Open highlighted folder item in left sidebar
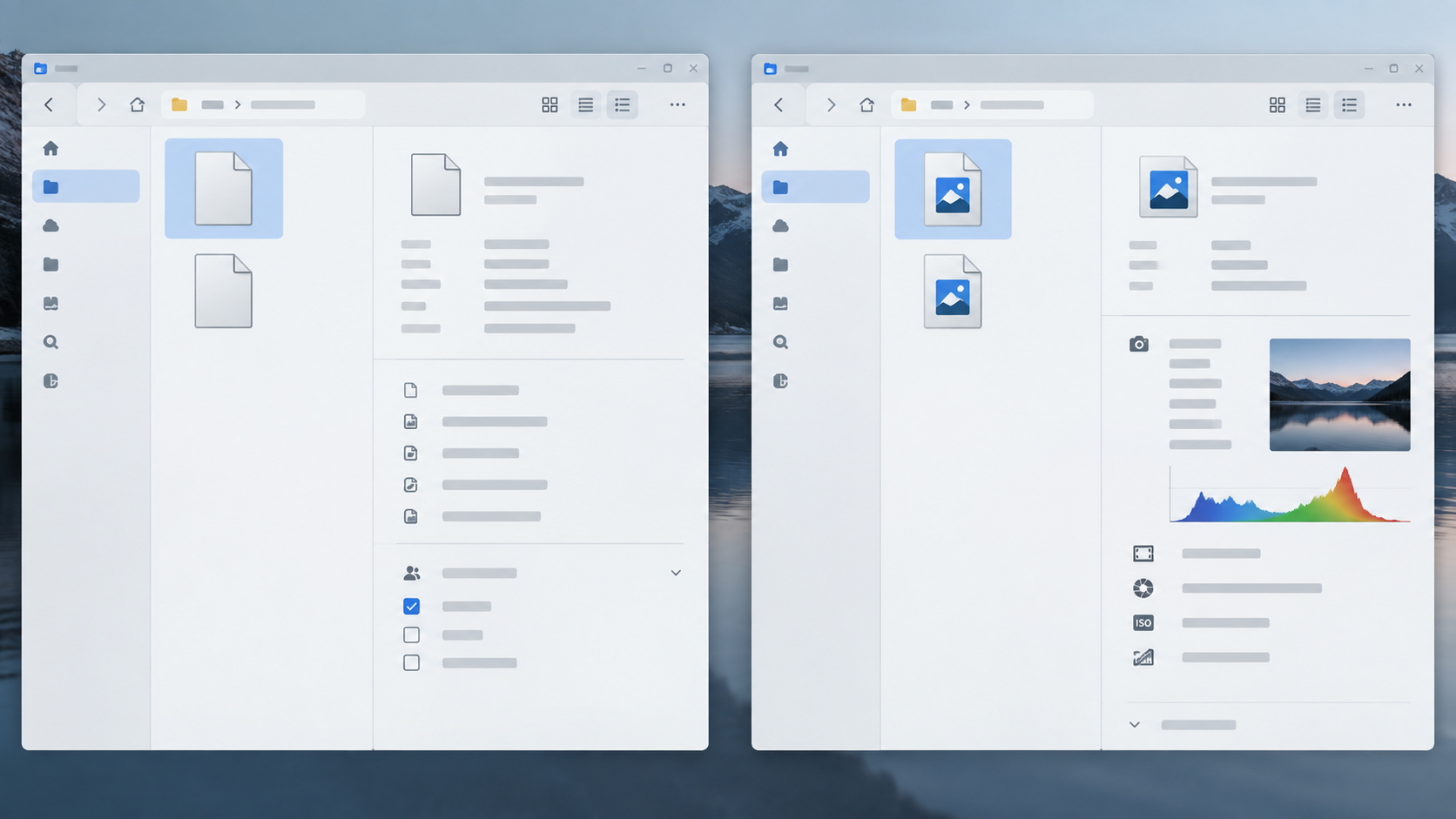Image resolution: width=1456 pixels, height=819 pixels. [x=85, y=186]
